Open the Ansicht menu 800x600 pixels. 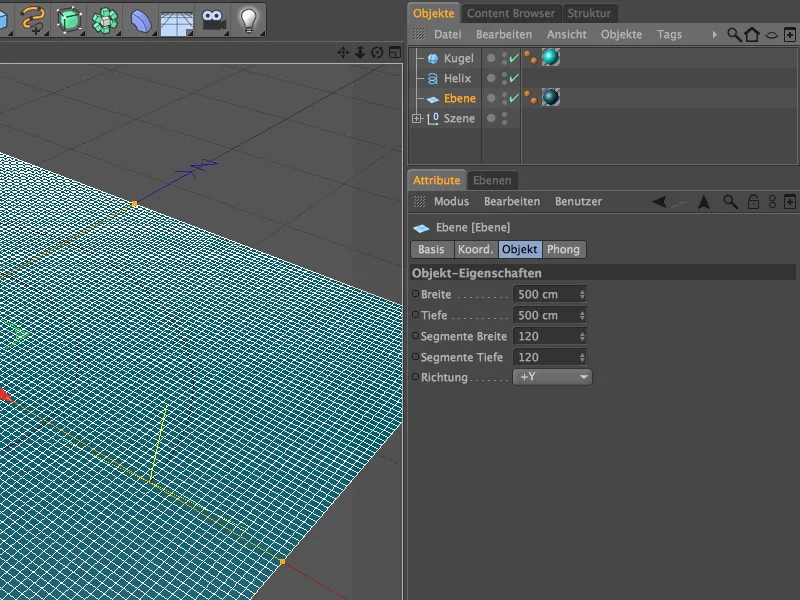(x=566, y=34)
